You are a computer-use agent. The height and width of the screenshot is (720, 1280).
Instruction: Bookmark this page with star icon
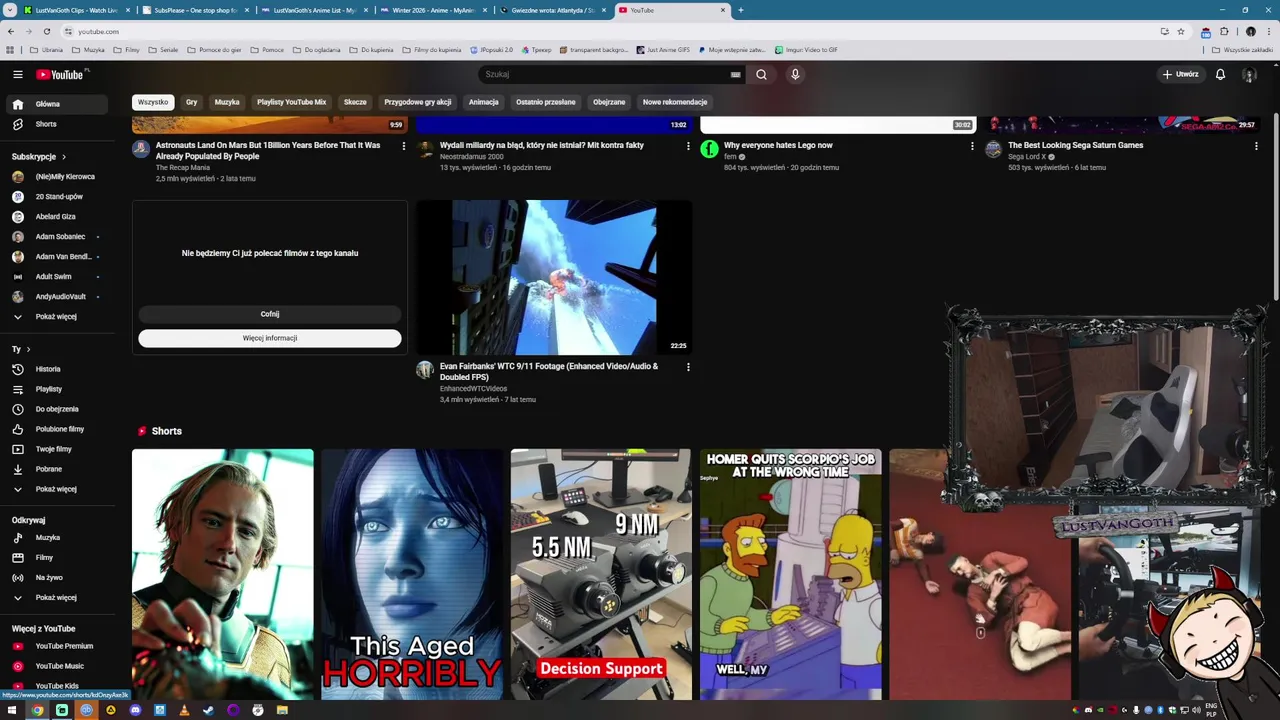point(1181,31)
